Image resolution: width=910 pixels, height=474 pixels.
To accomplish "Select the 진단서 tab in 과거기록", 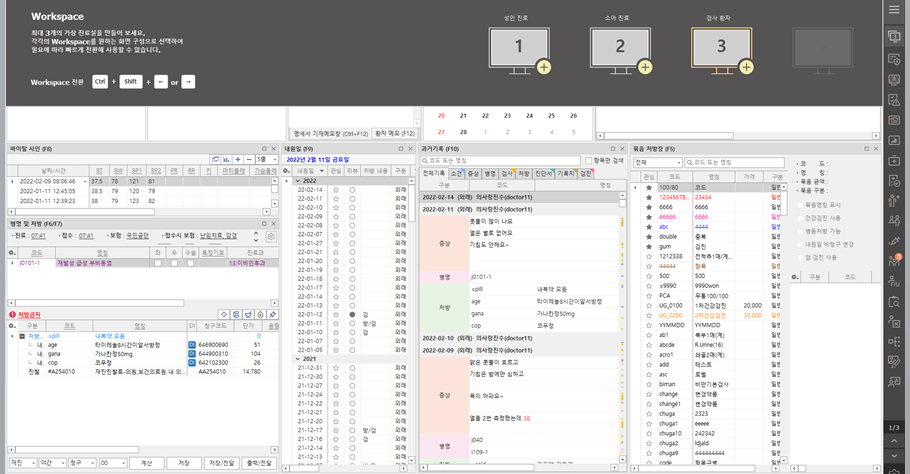I will pos(543,173).
